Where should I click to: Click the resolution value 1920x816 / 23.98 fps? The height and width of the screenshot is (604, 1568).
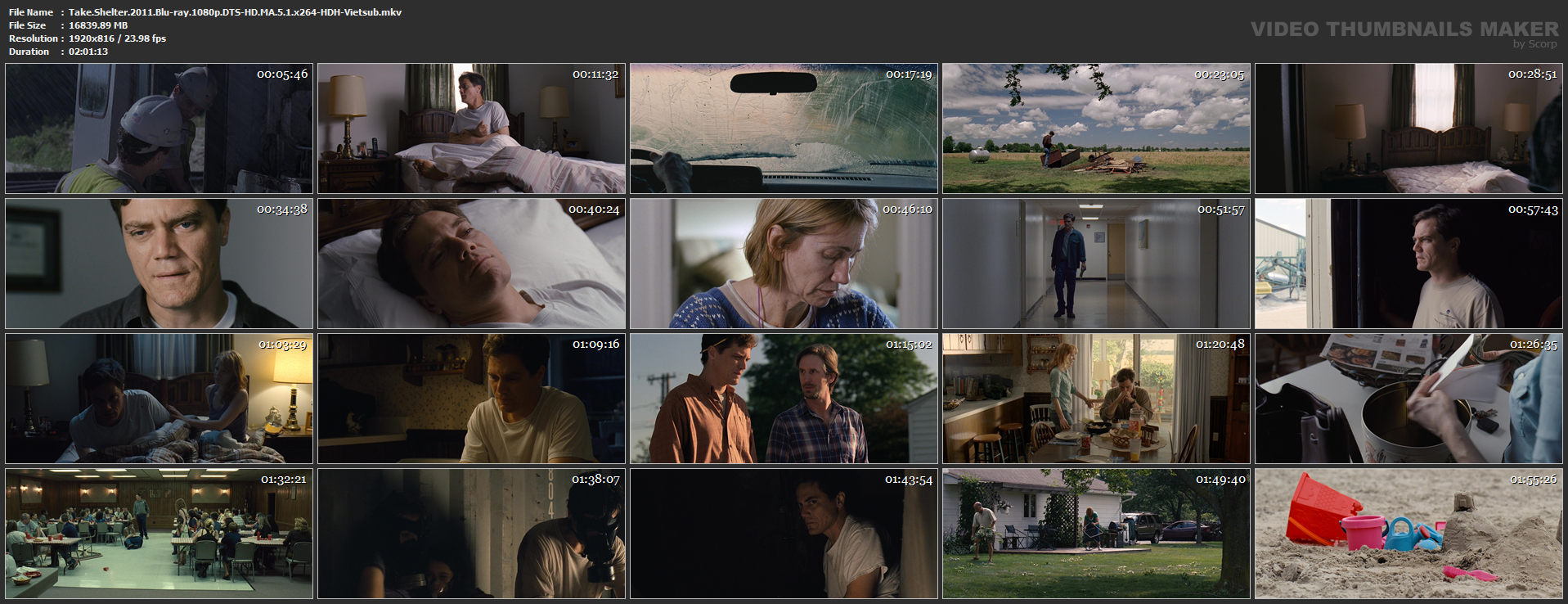117,38
